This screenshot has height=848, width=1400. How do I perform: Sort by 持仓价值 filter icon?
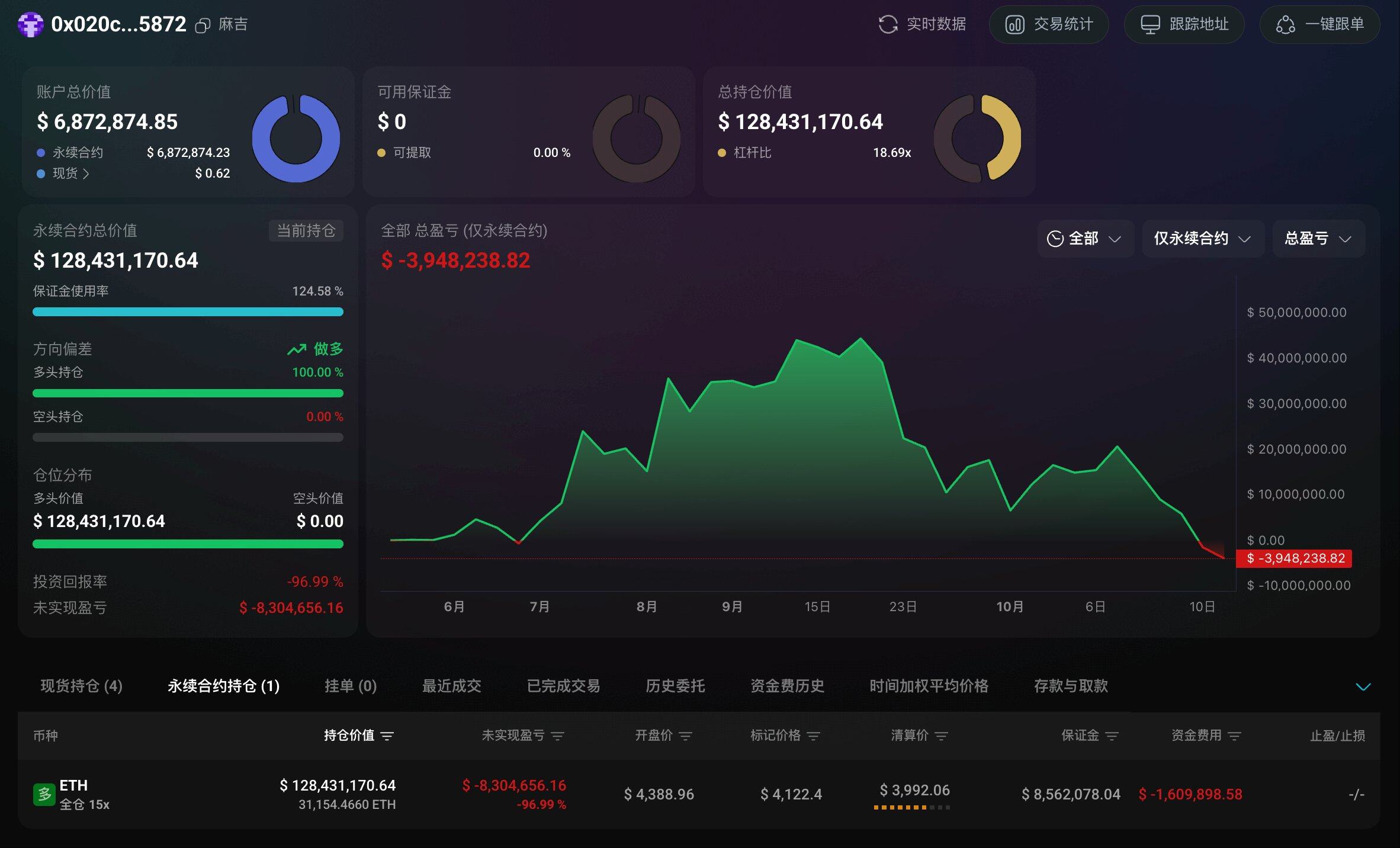coord(387,735)
